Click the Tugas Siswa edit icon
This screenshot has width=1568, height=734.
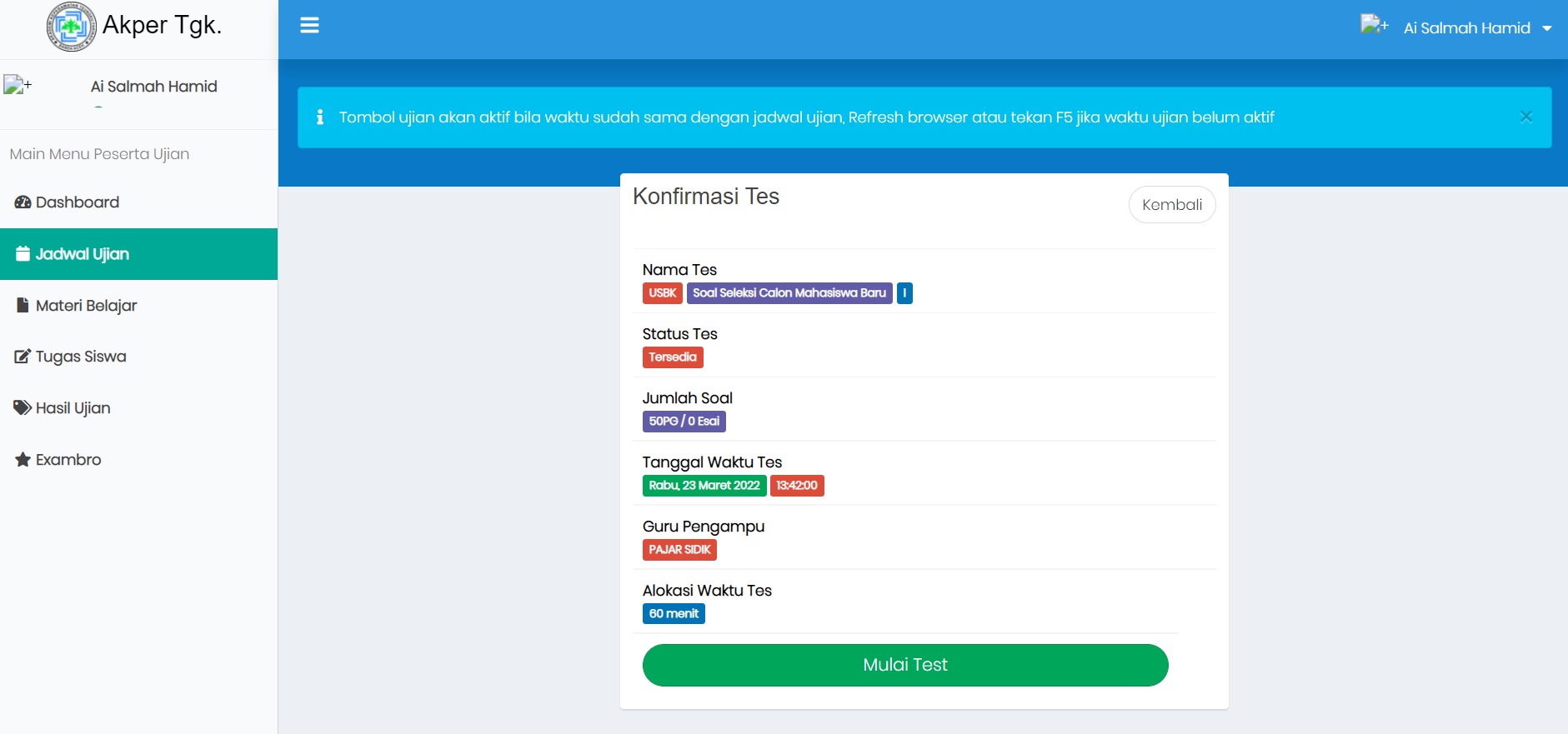(x=23, y=357)
